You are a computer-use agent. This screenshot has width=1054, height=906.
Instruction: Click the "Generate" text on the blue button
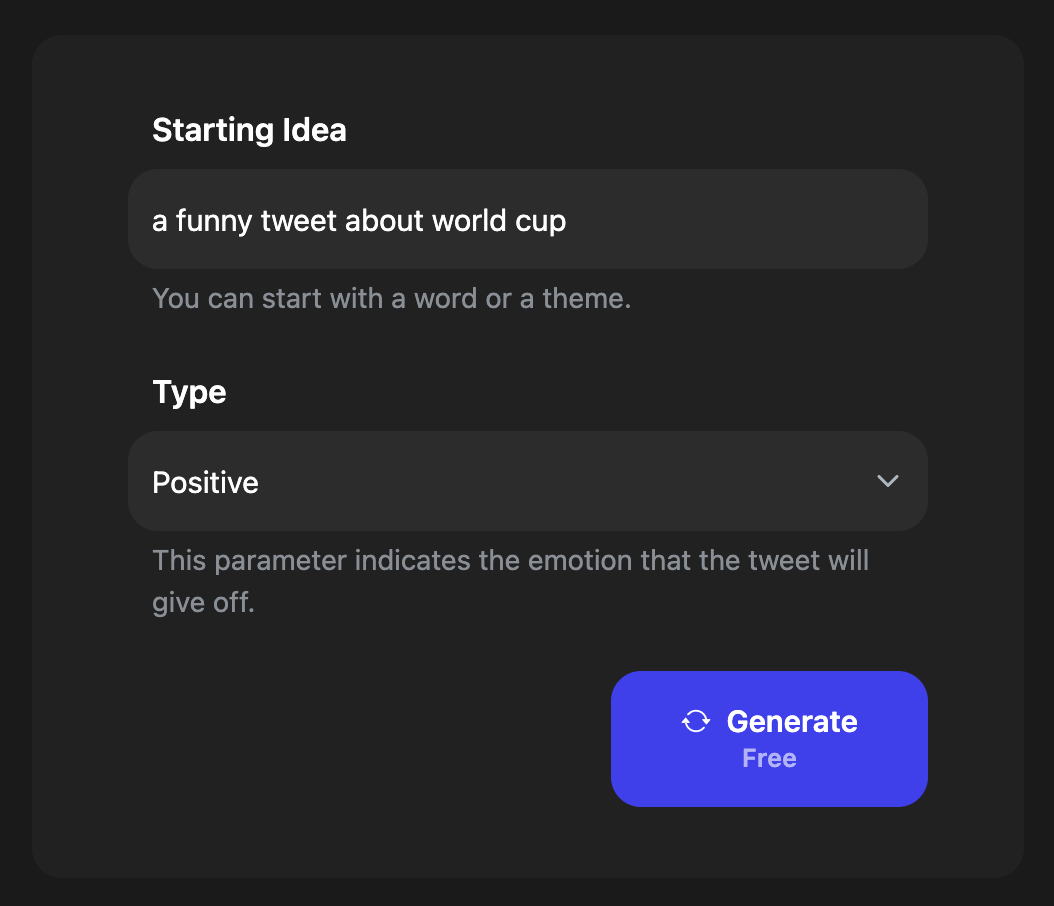[792, 721]
